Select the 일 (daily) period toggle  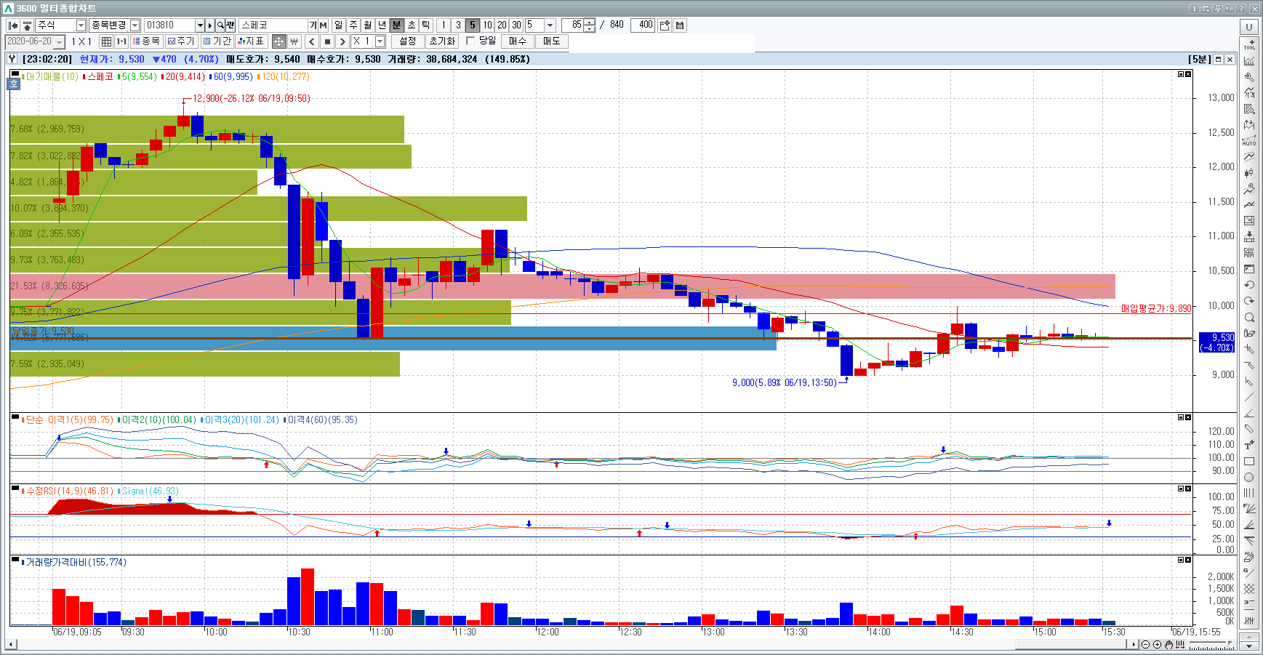[338, 25]
